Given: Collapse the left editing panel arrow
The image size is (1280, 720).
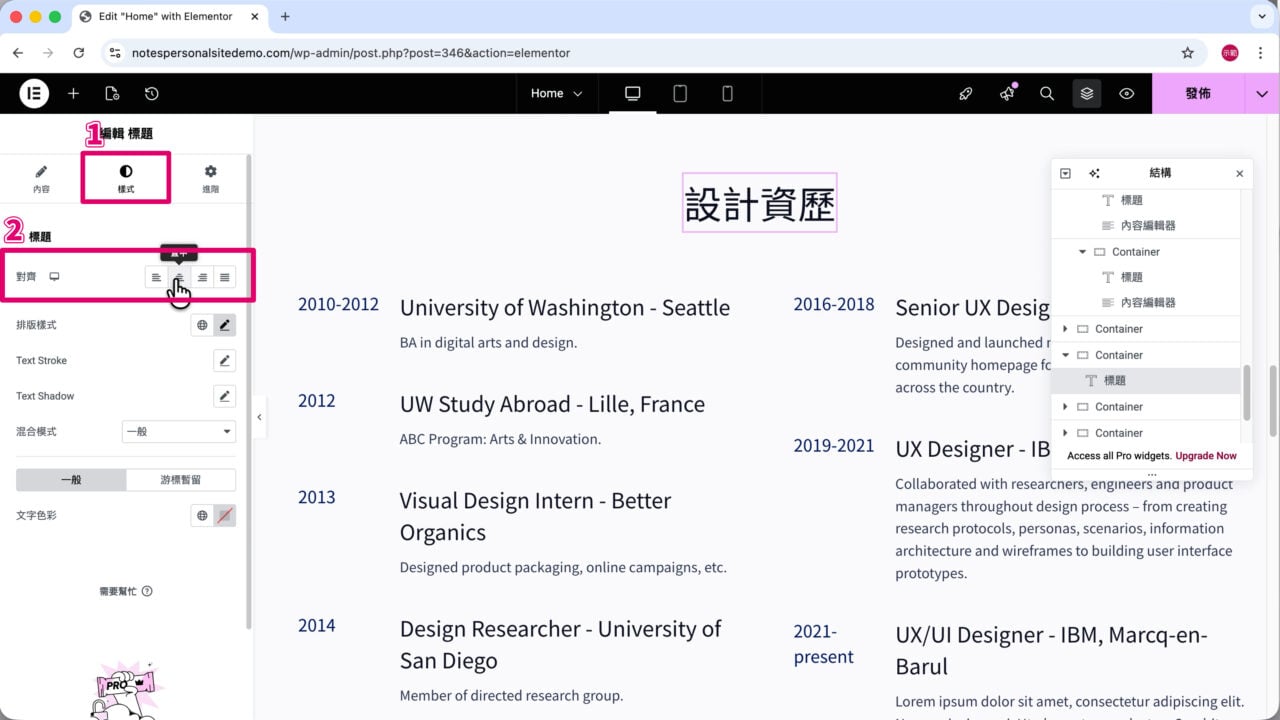Looking at the screenshot, I should point(259,417).
